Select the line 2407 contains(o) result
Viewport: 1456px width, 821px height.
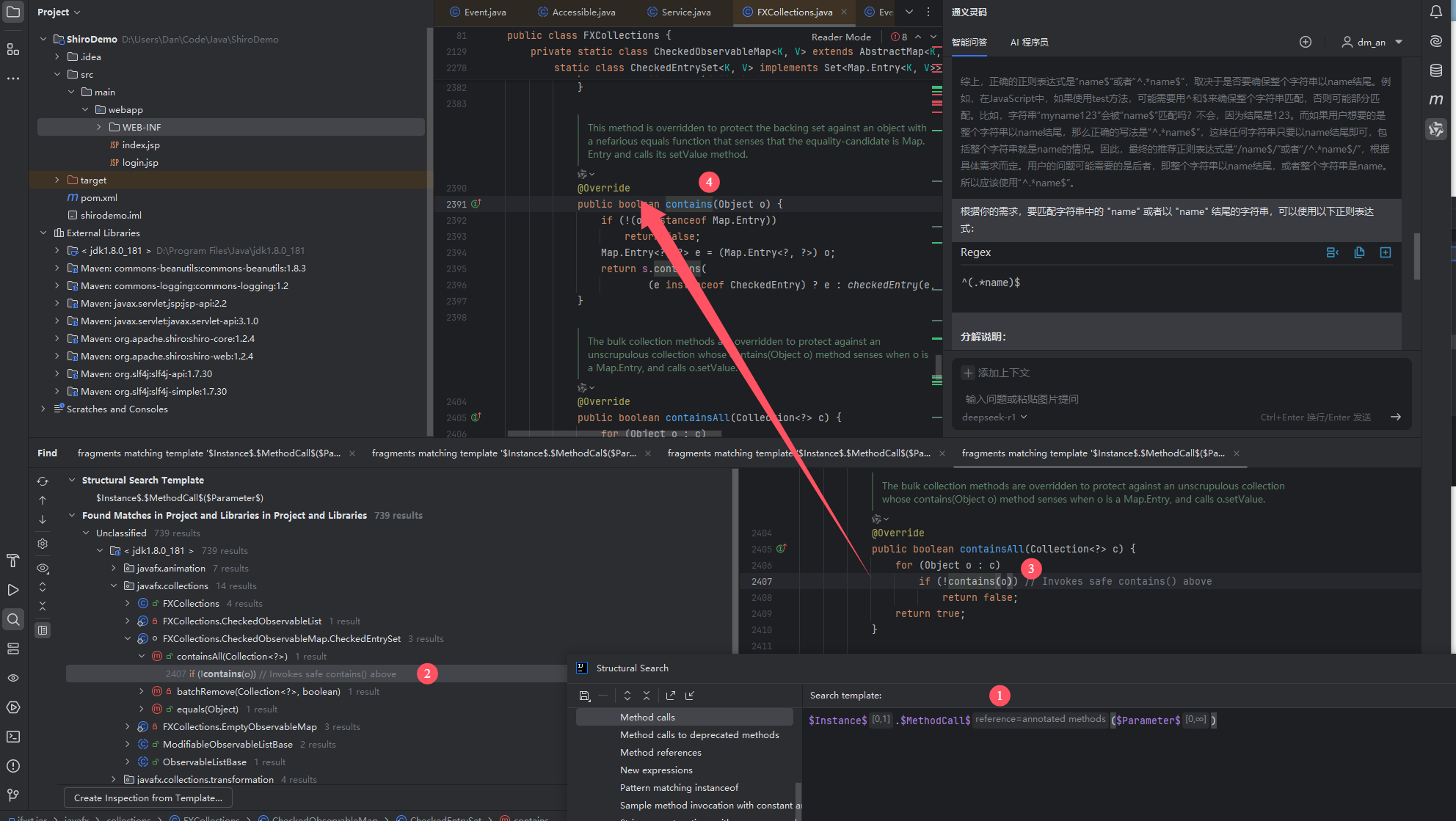click(316, 674)
